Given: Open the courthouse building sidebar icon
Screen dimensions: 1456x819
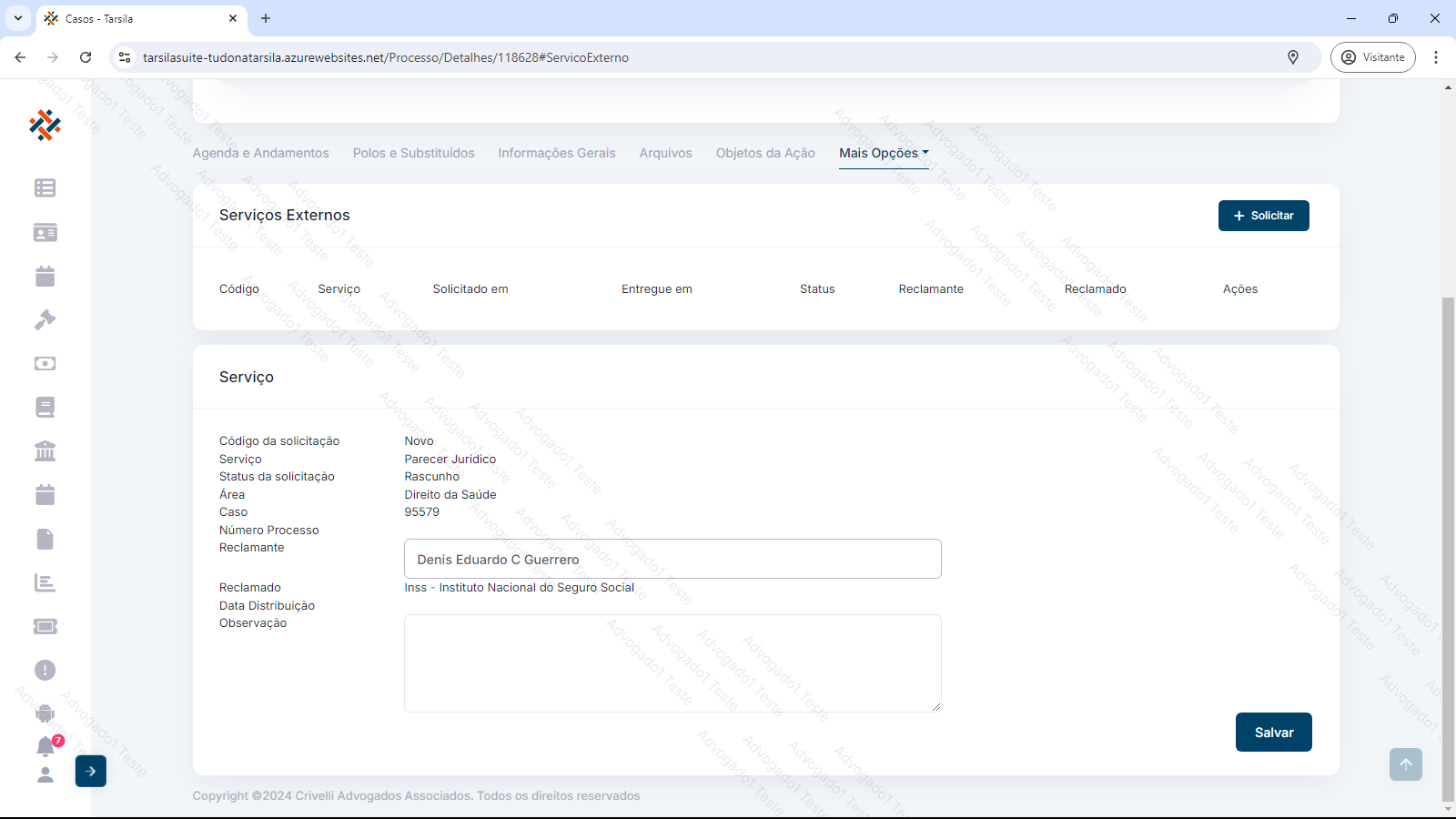Looking at the screenshot, I should pyautogui.click(x=45, y=451).
